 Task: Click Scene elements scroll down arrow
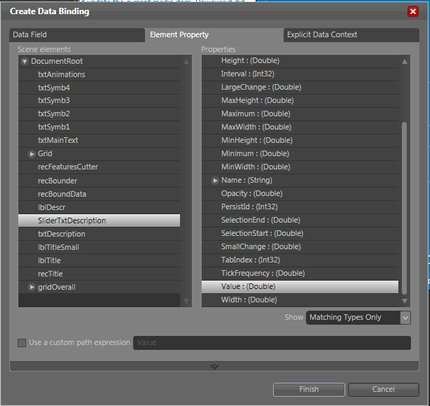coord(186,301)
